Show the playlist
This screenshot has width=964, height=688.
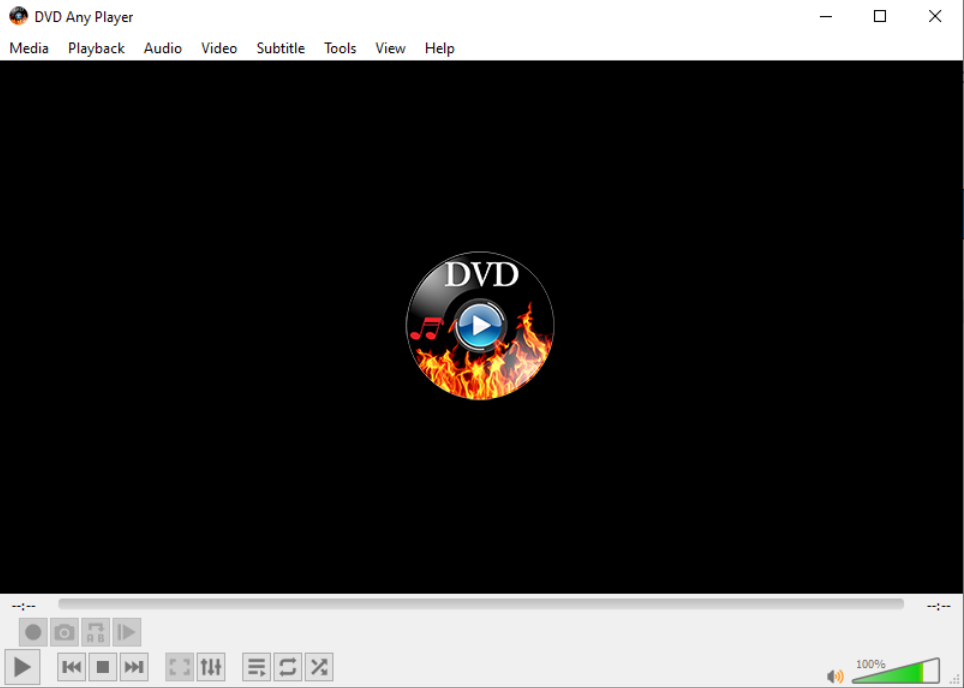tap(256, 666)
